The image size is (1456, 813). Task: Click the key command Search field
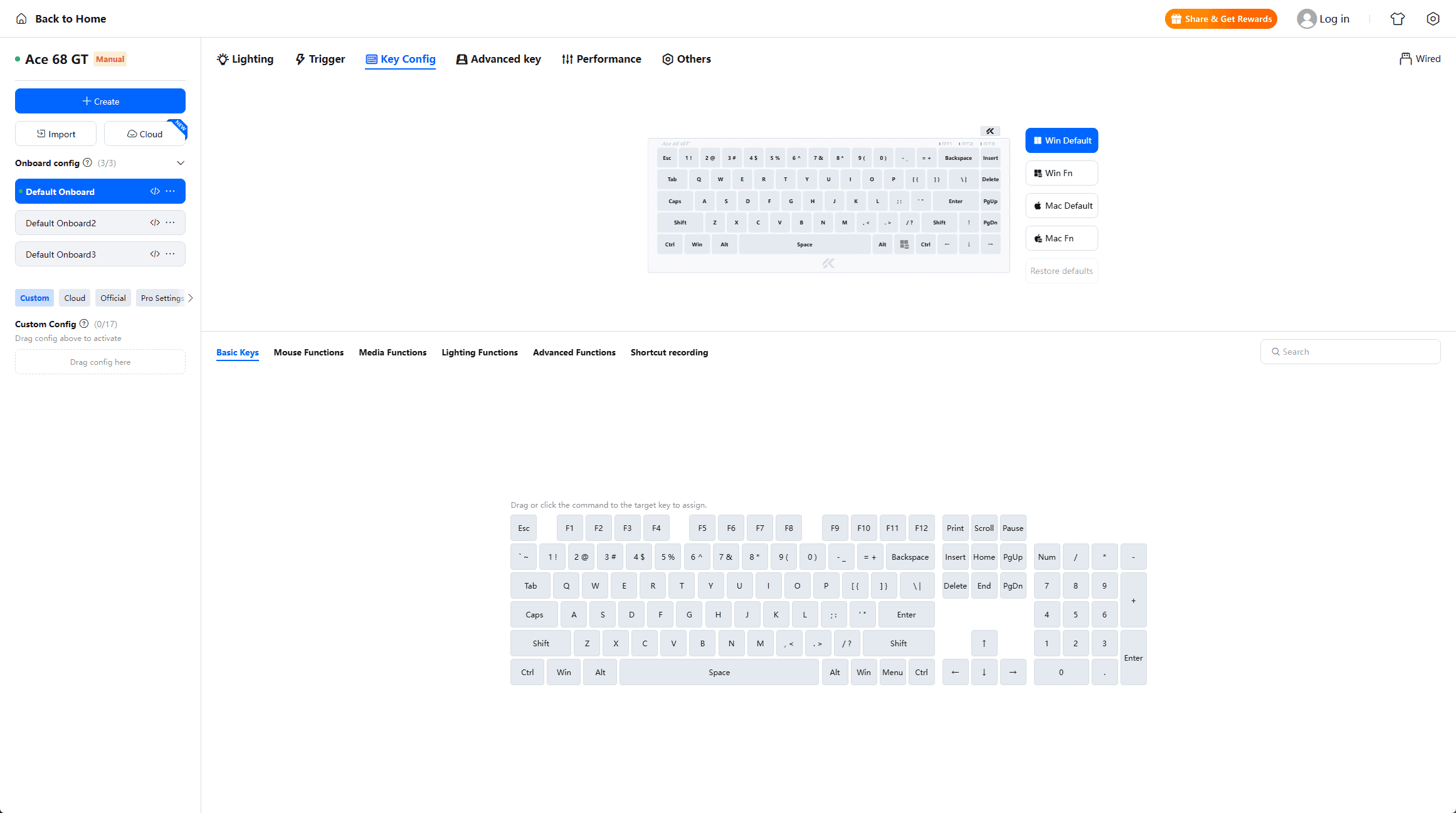click(x=1350, y=352)
